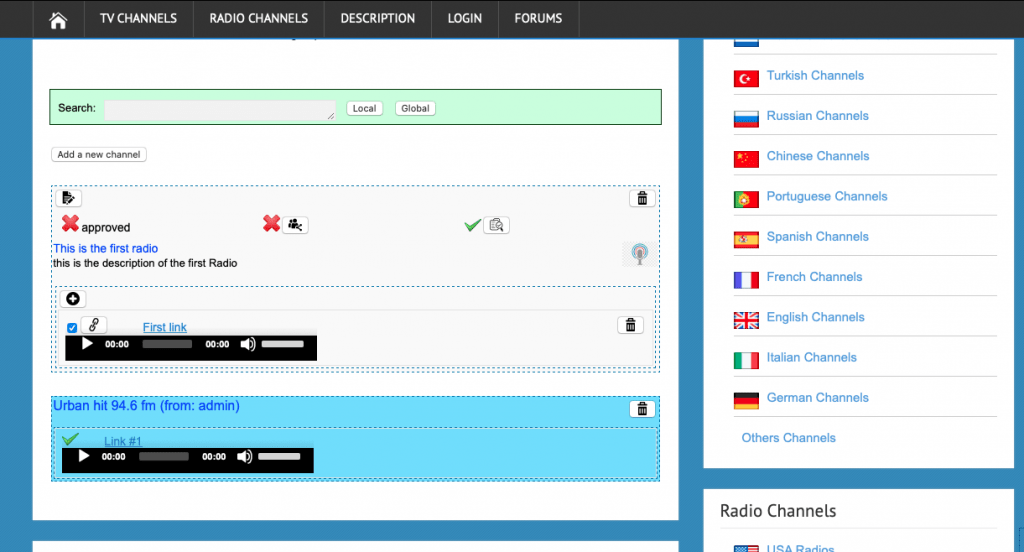1024x552 pixels.
Task: Open French Channels link
Action: 814,277
